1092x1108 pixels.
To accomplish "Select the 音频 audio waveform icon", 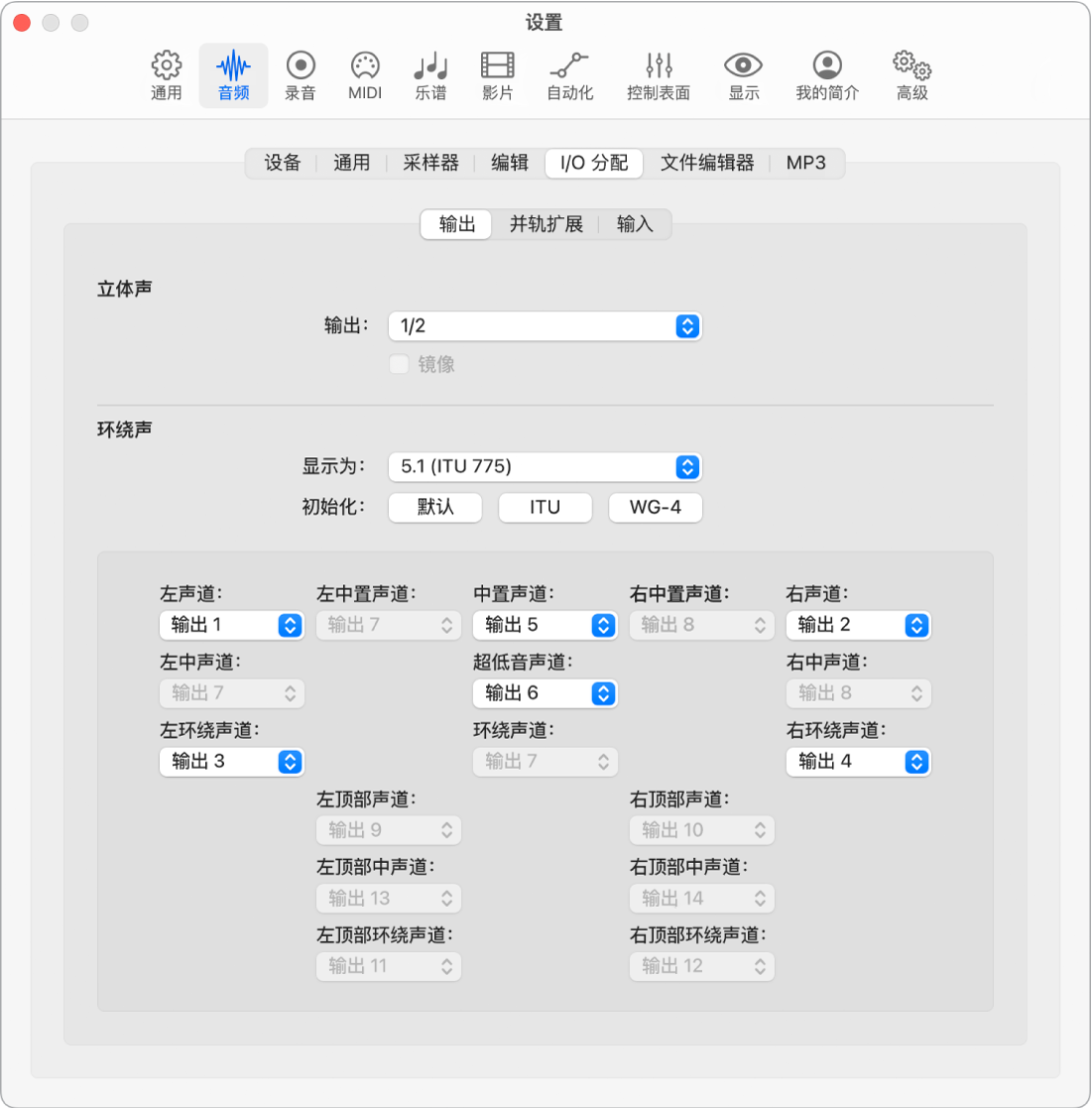I will pyautogui.click(x=233, y=75).
